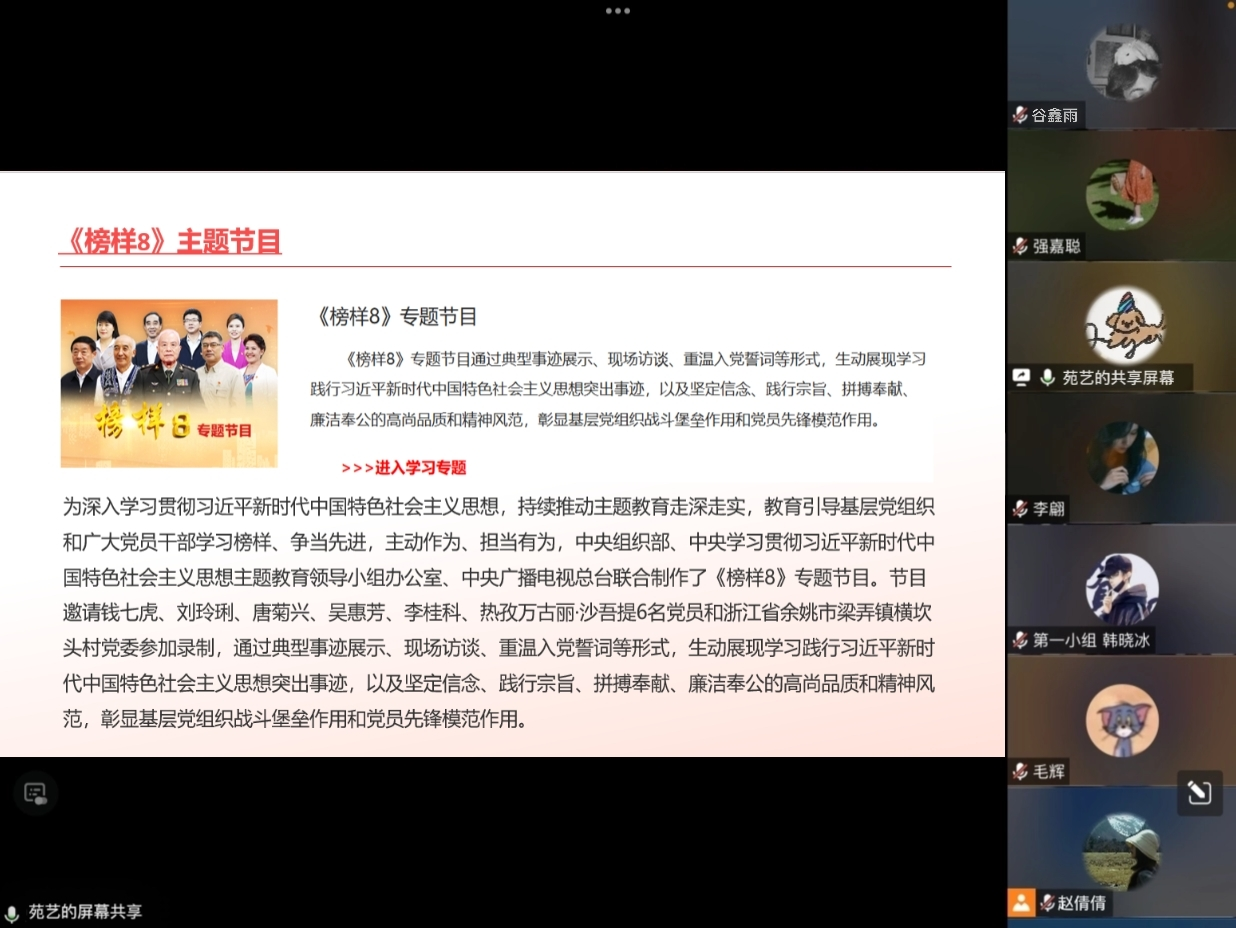
Task: Click the 《榜样8》主题节目 red heading
Action: click(170, 241)
